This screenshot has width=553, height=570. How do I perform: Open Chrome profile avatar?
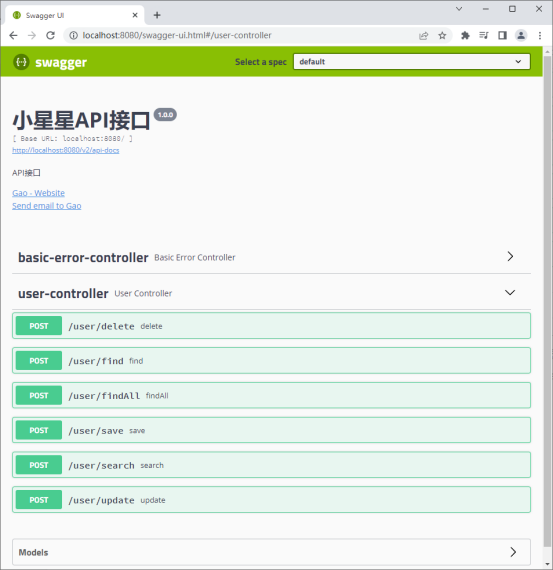pos(521,35)
